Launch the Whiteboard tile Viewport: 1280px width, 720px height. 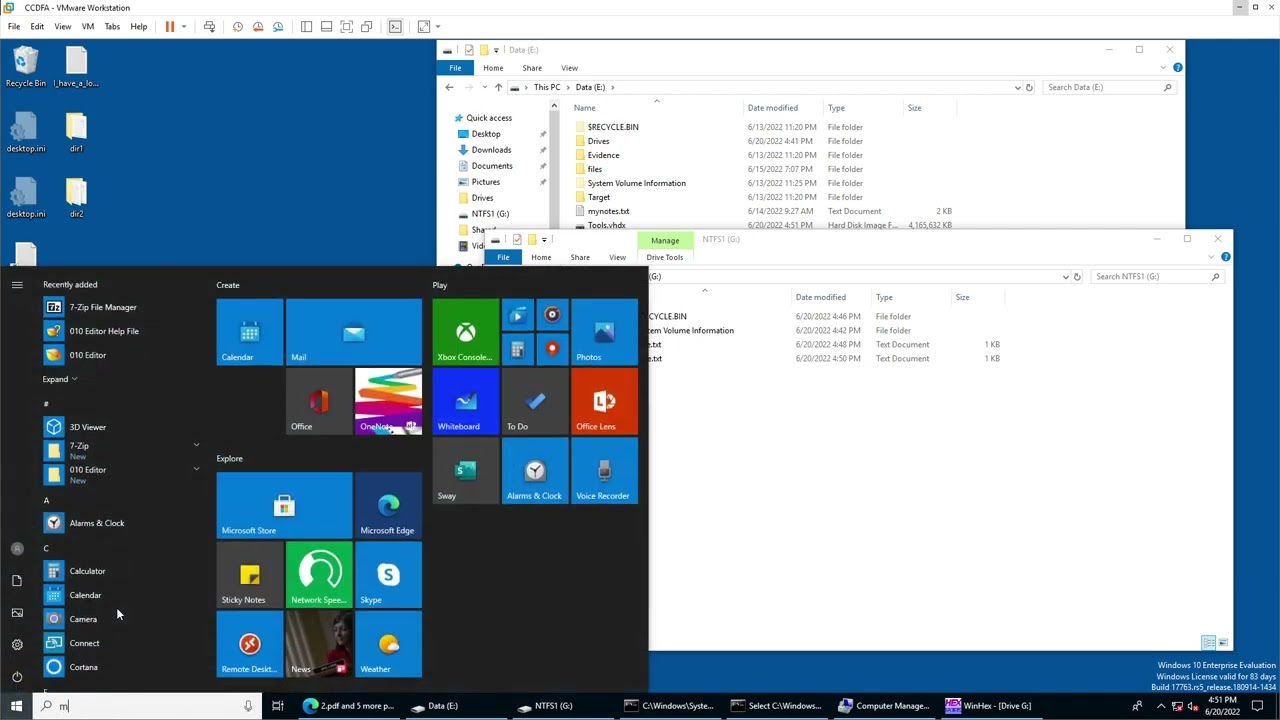[465, 402]
